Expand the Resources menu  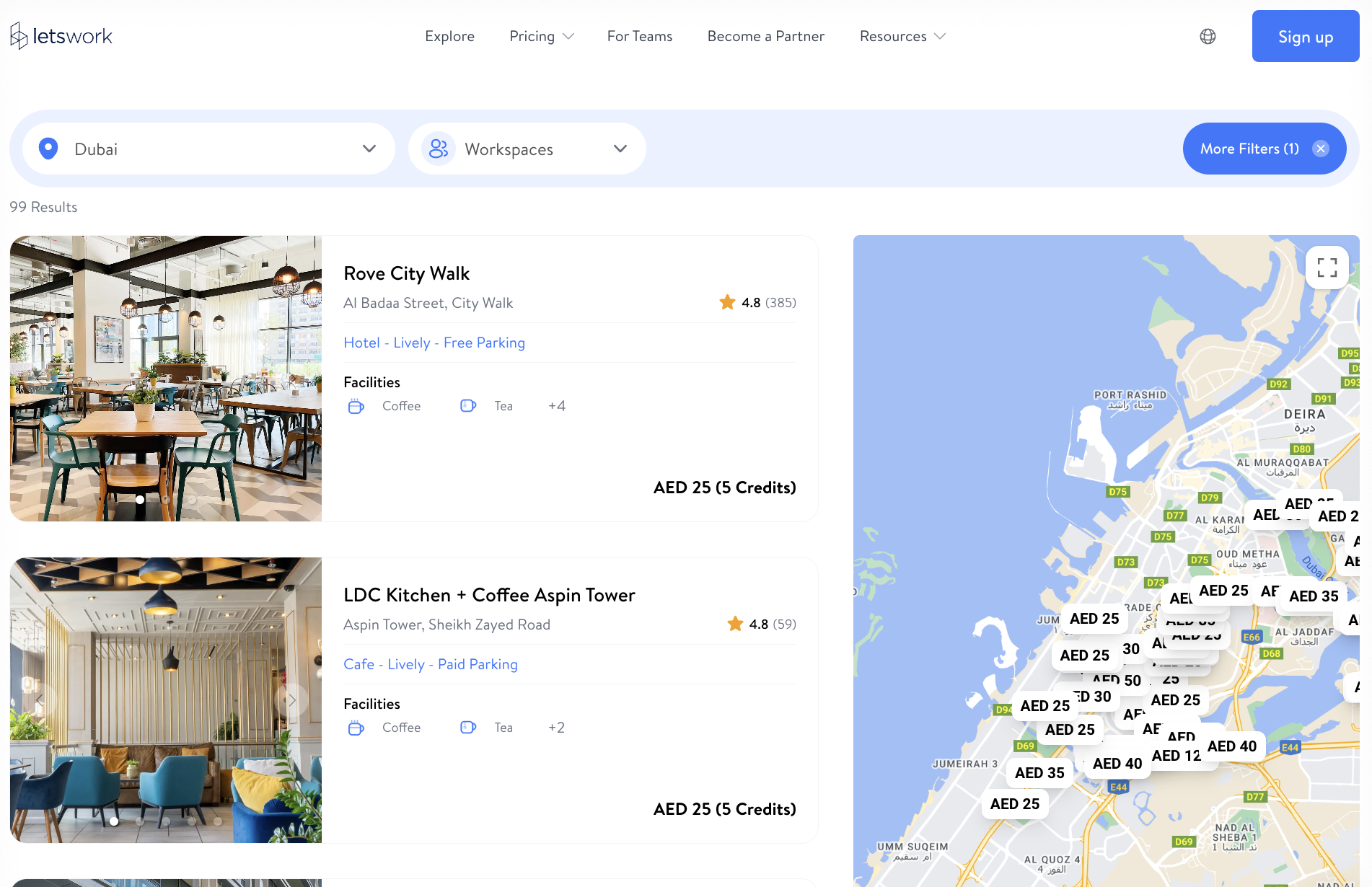pos(902,36)
